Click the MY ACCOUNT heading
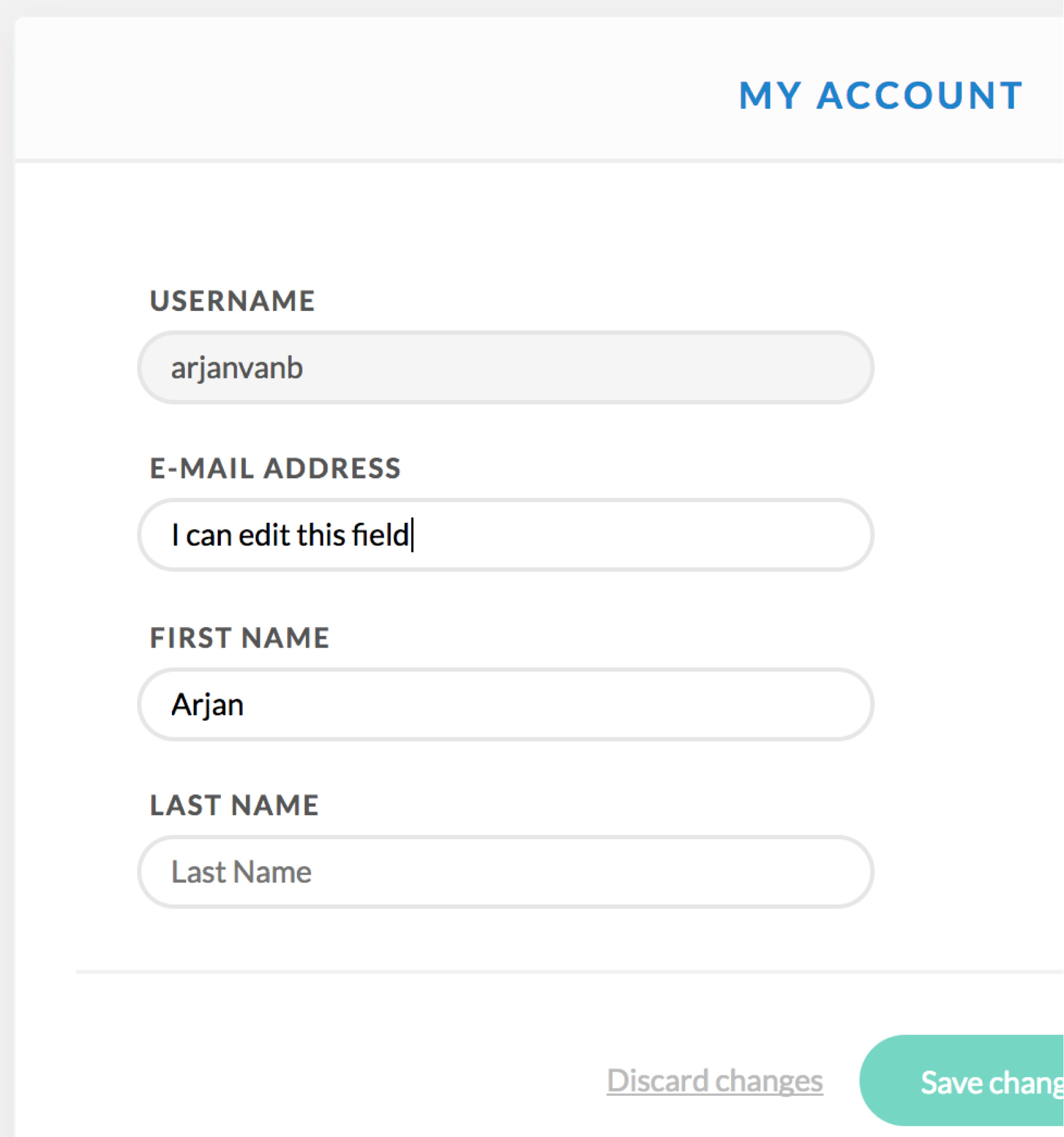The width and height of the screenshot is (1064, 1137). click(x=880, y=95)
